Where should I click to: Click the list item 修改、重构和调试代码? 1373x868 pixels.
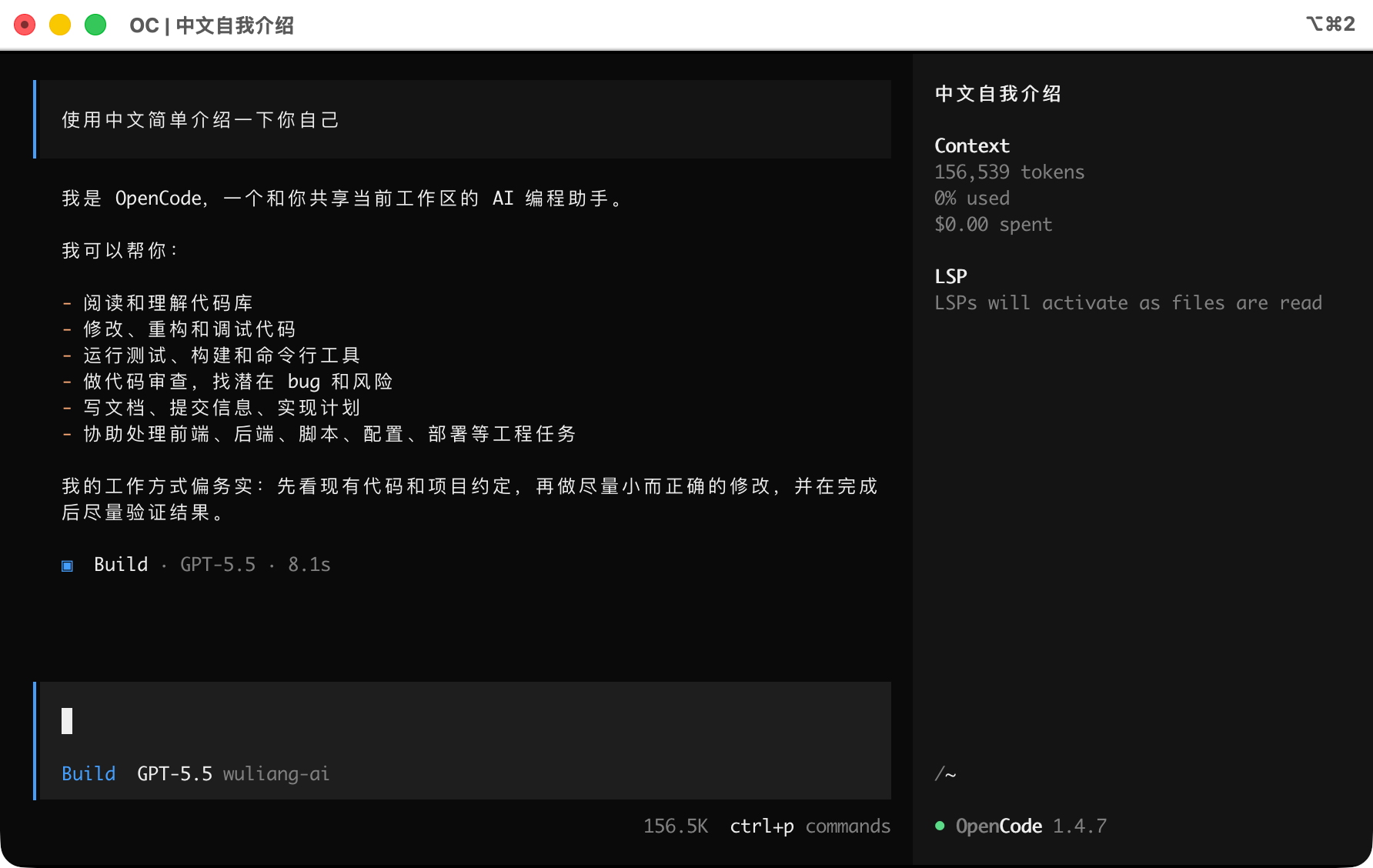(179, 329)
